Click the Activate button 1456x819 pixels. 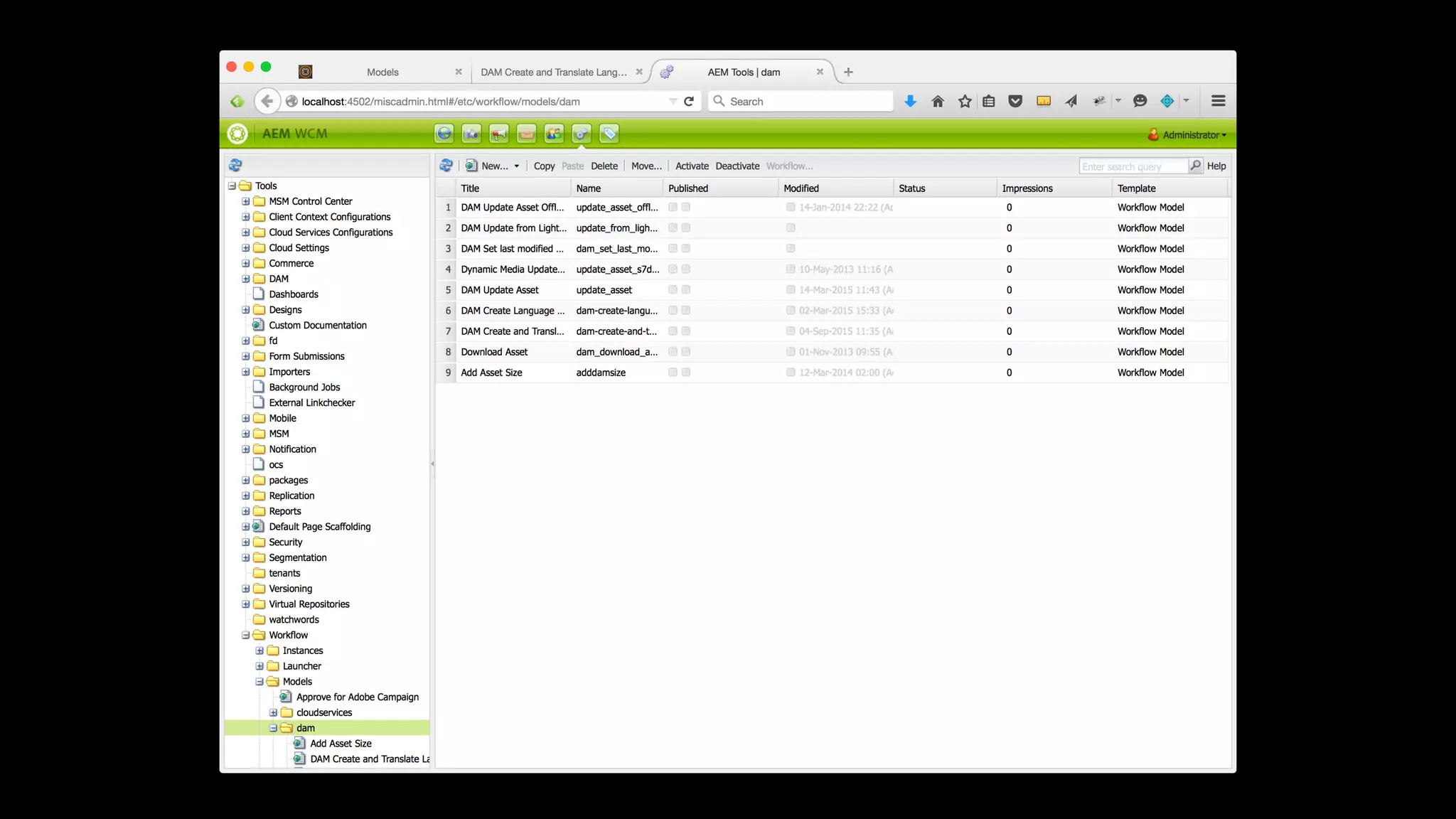[x=692, y=166]
